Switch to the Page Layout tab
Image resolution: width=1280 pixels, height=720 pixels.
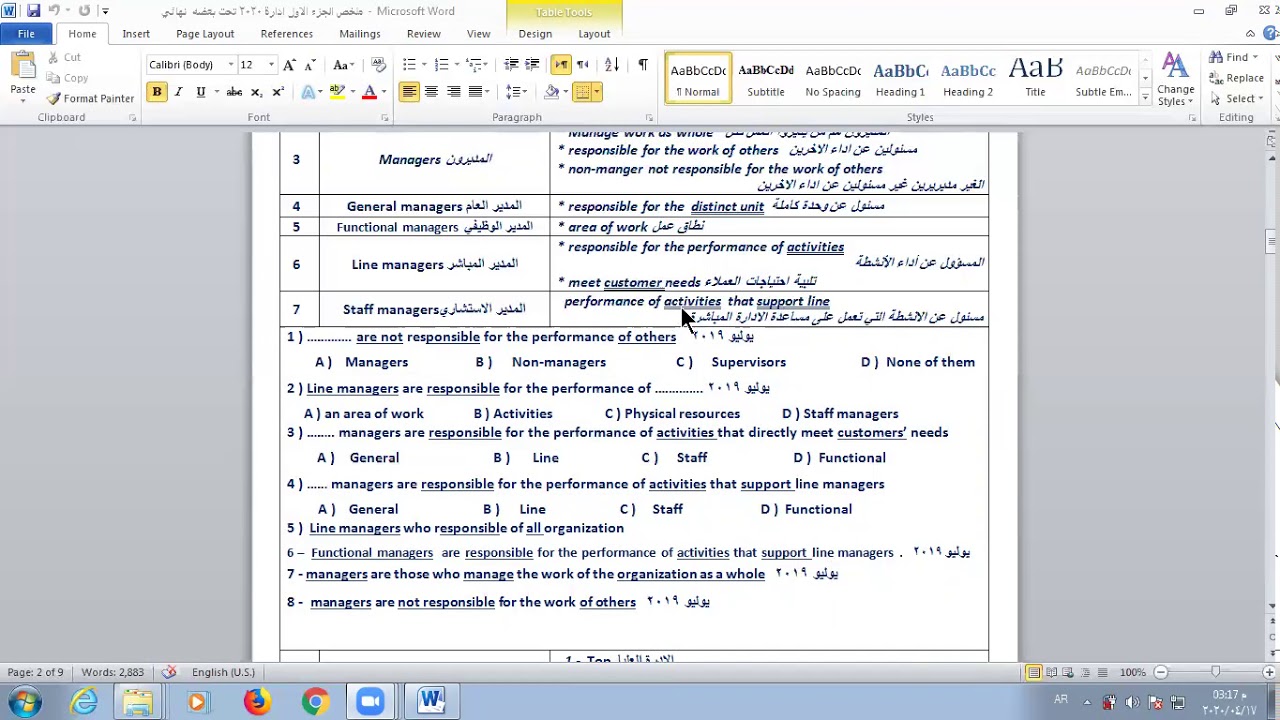tap(205, 34)
